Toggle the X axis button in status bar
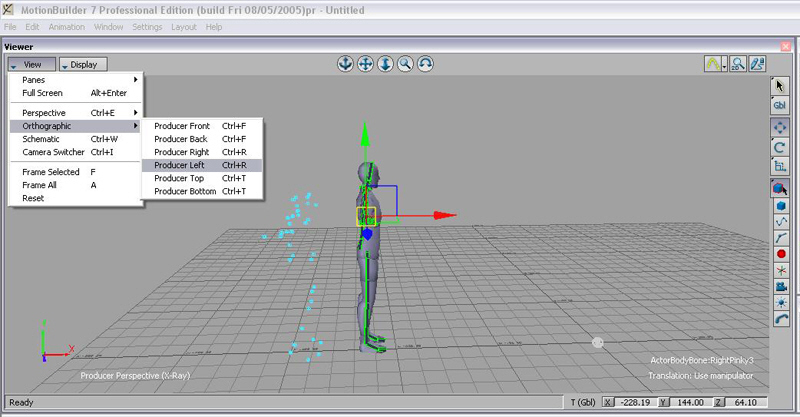The width and height of the screenshot is (800, 417). 608,402
